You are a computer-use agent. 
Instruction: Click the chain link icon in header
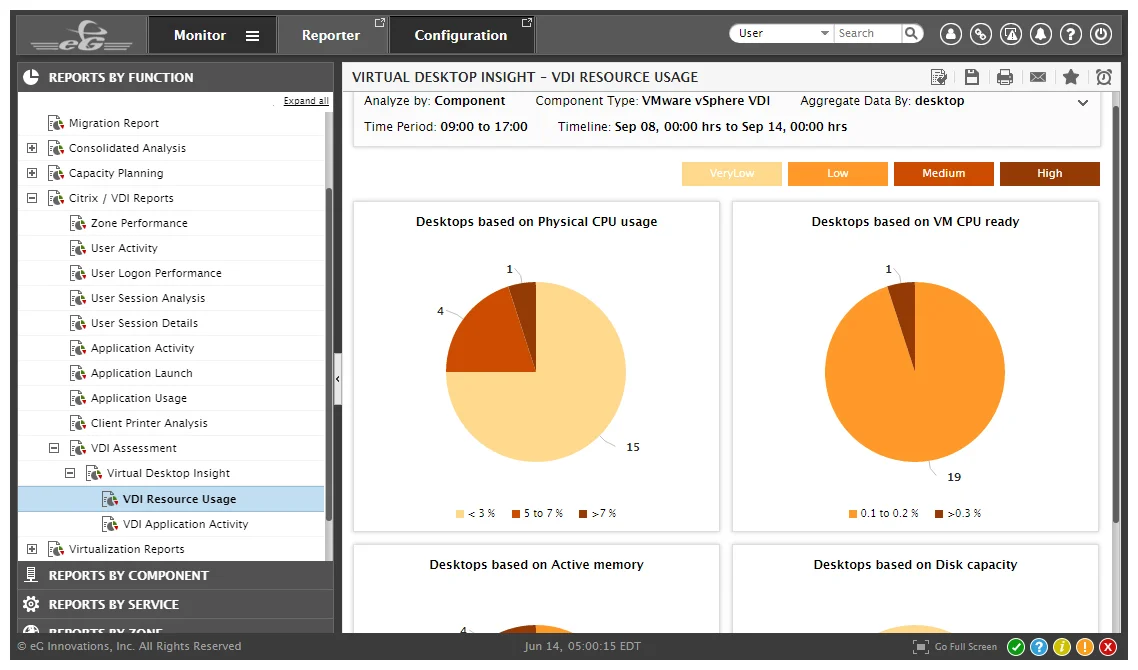point(981,33)
